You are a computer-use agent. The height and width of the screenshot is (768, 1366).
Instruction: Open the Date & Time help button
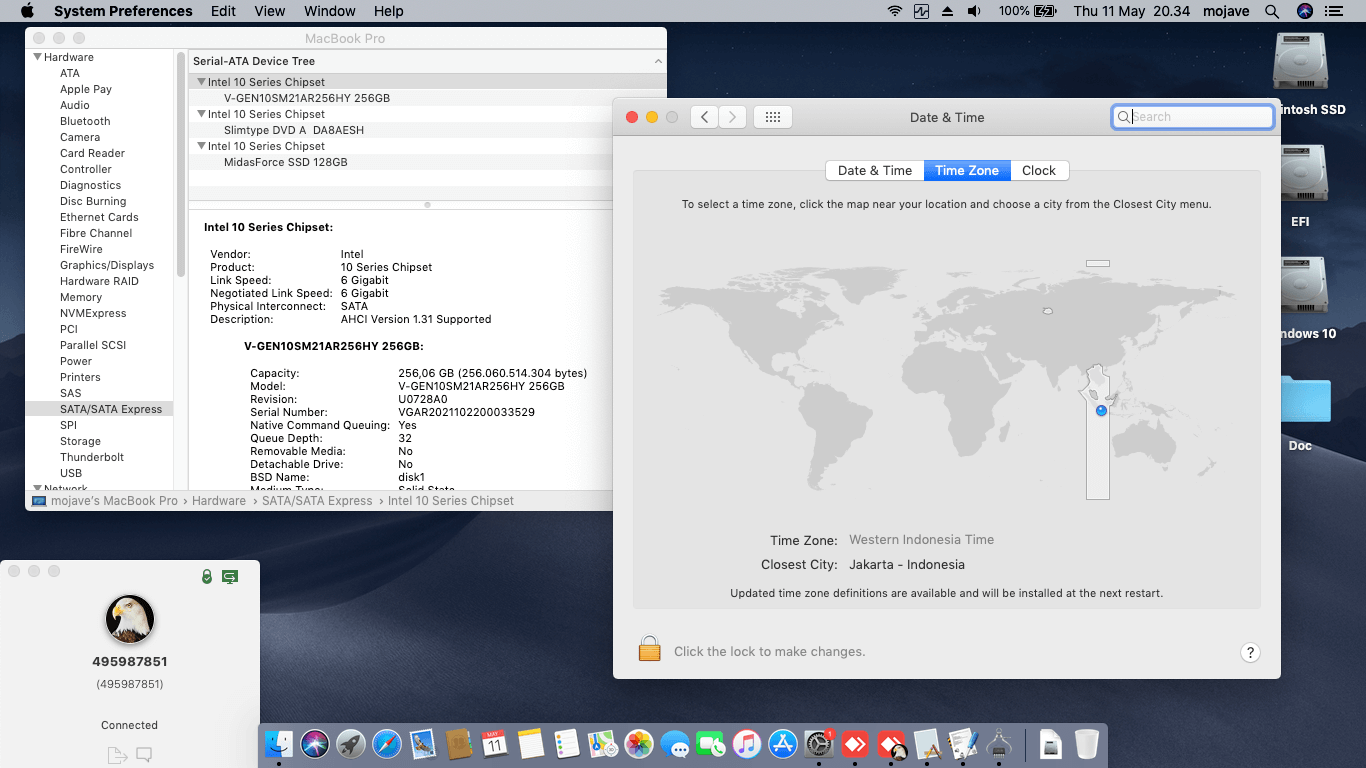click(1250, 652)
